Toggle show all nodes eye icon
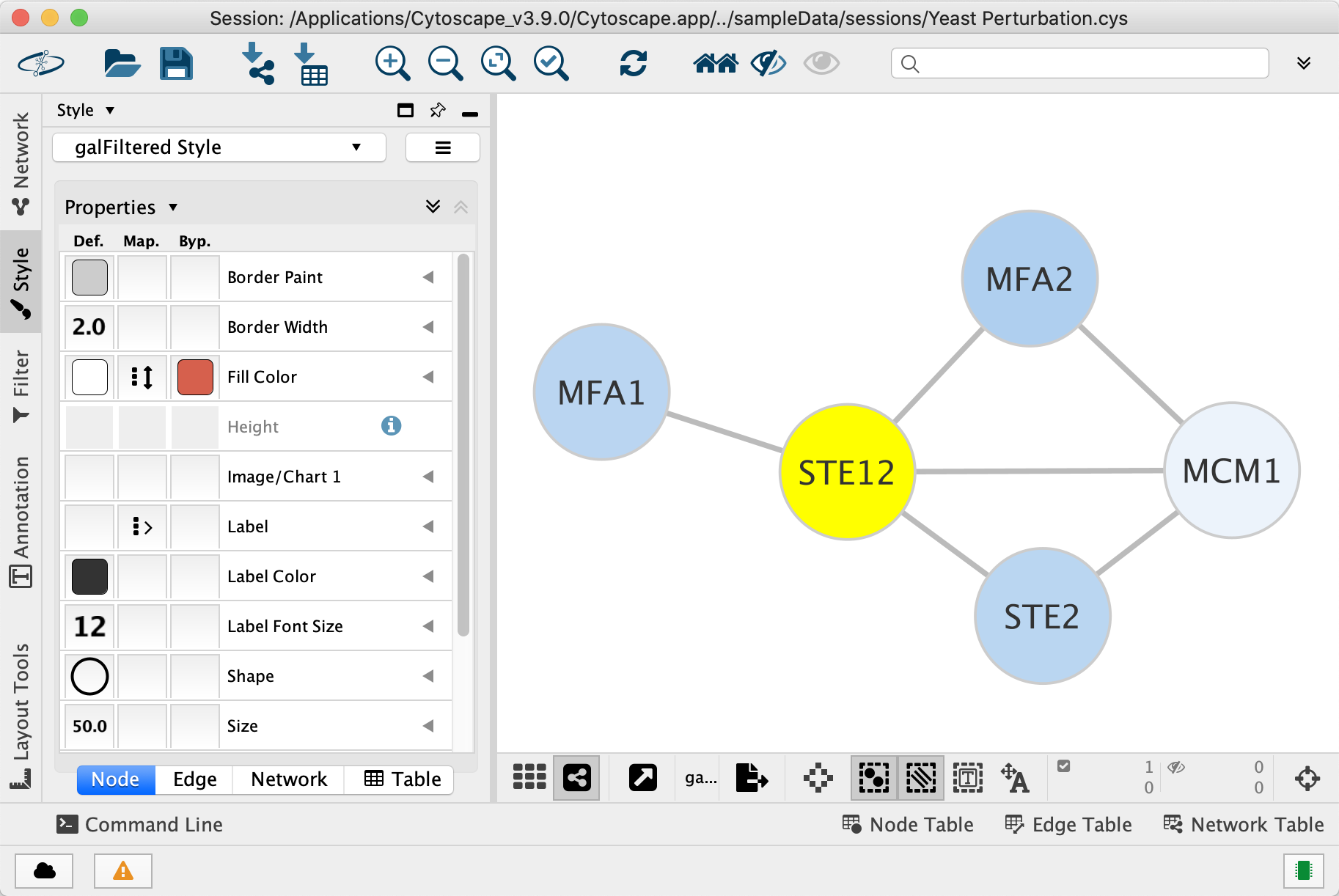The width and height of the screenshot is (1339, 896). 821,63
